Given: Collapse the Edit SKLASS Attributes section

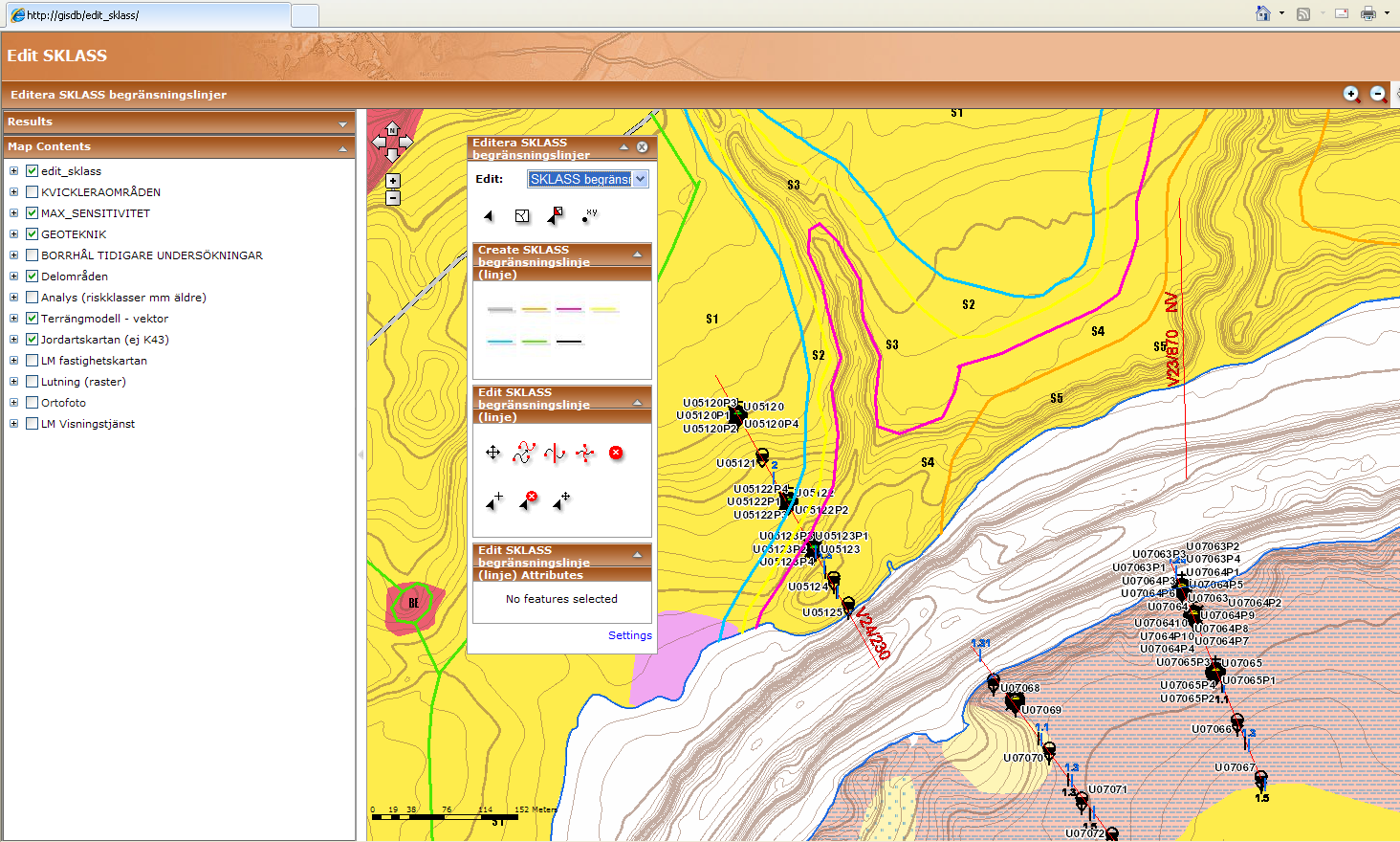Looking at the screenshot, I should point(638,555).
